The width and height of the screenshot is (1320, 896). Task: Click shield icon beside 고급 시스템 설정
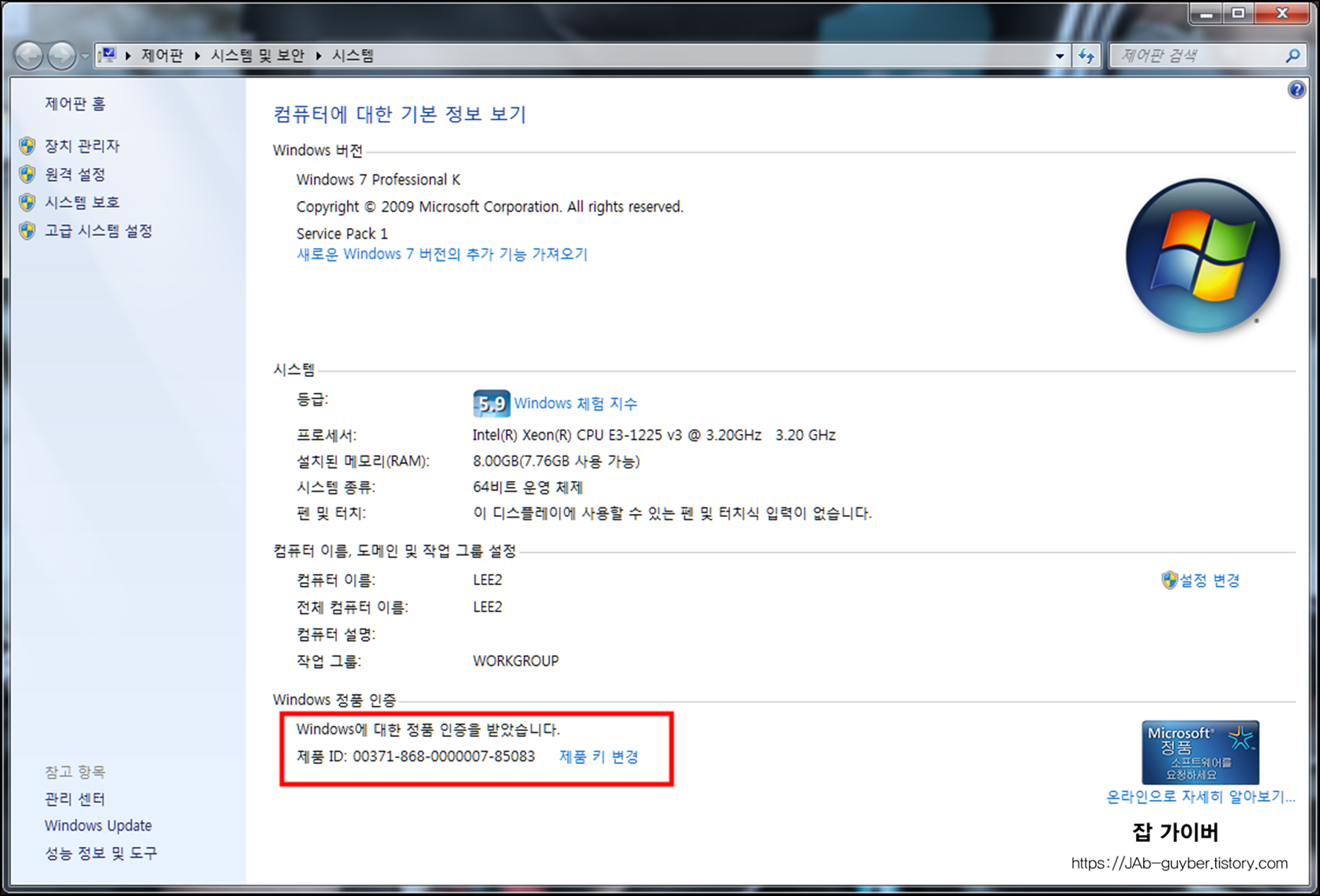click(x=28, y=231)
